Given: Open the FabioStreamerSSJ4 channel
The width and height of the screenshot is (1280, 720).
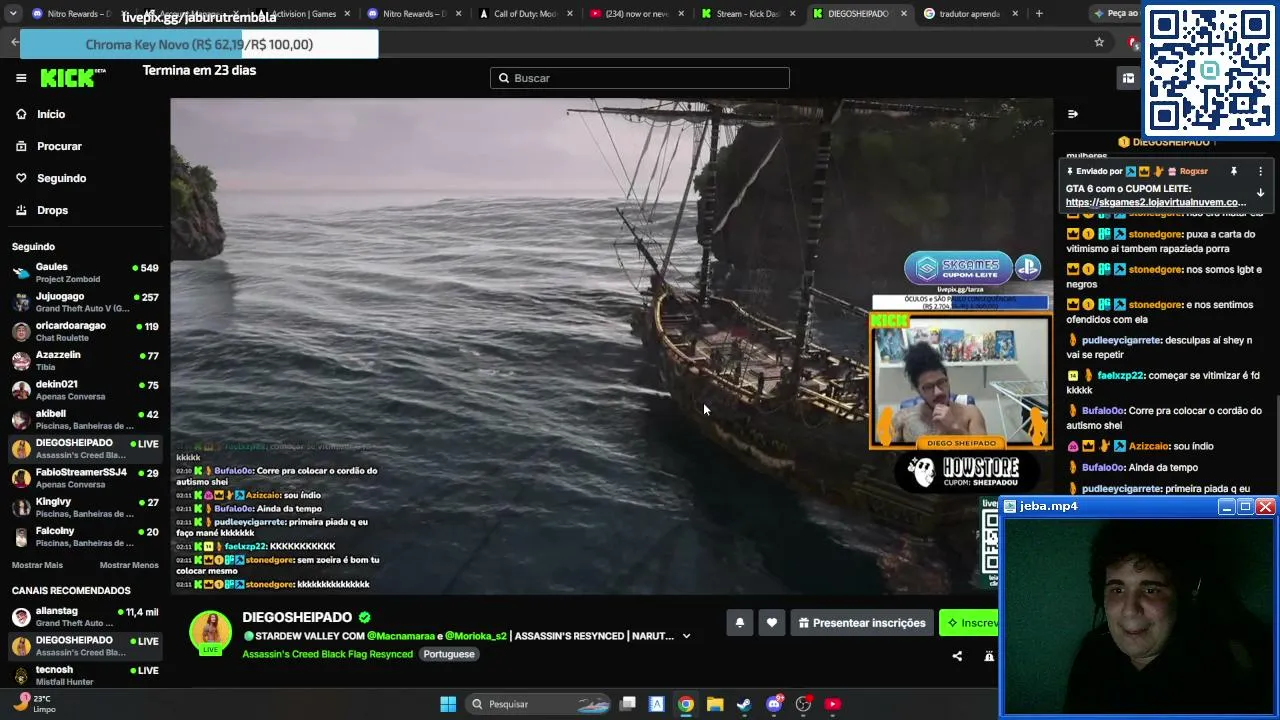Looking at the screenshot, I should [85, 478].
